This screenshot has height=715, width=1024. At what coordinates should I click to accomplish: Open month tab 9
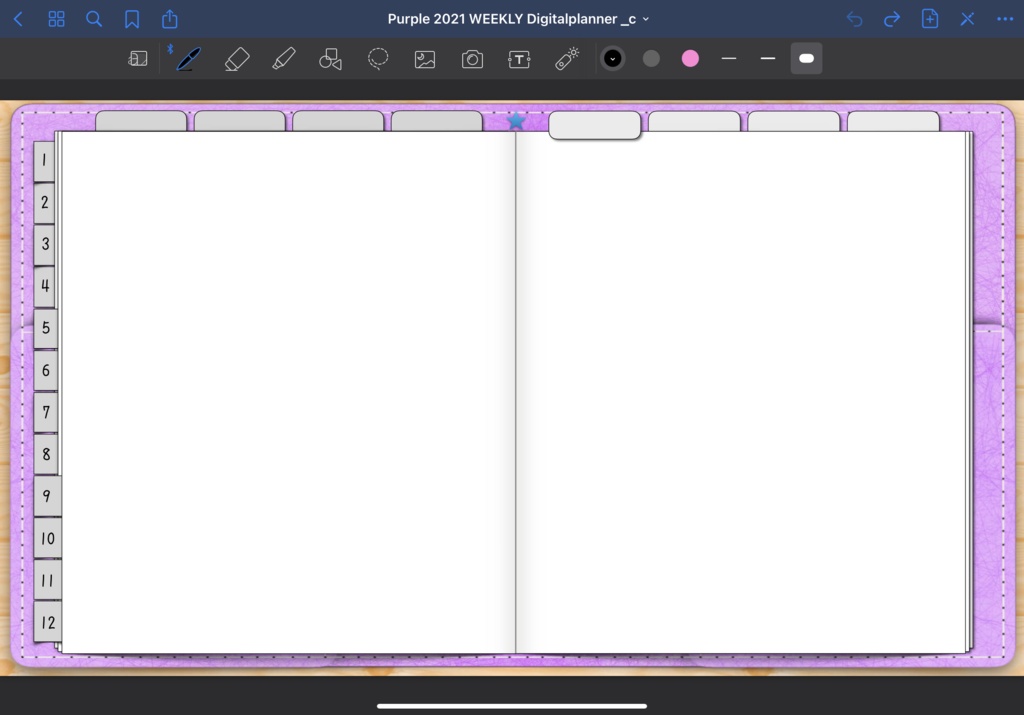[47, 496]
